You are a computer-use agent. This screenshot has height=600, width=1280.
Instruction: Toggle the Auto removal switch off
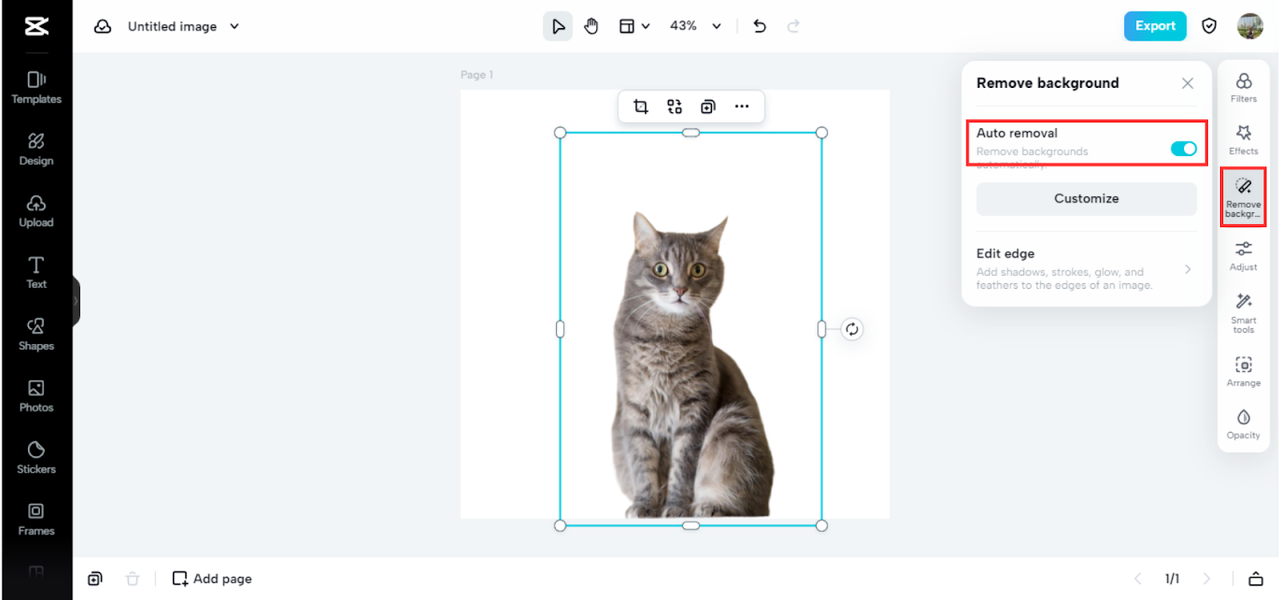(1183, 149)
